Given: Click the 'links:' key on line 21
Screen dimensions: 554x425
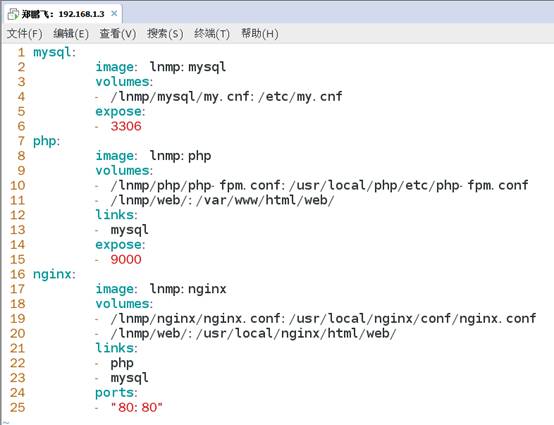Looking at the screenshot, I should pyautogui.click(x=116, y=348).
